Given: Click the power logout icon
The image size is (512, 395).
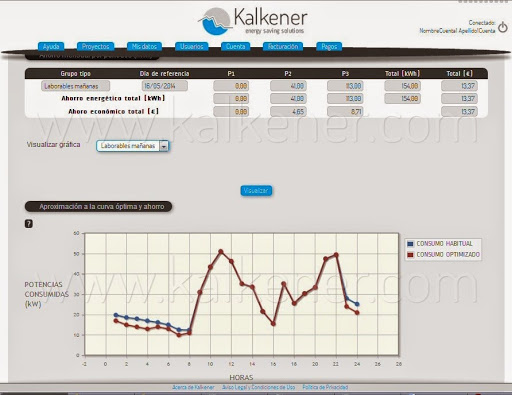Looking at the screenshot, I should click(502, 27).
